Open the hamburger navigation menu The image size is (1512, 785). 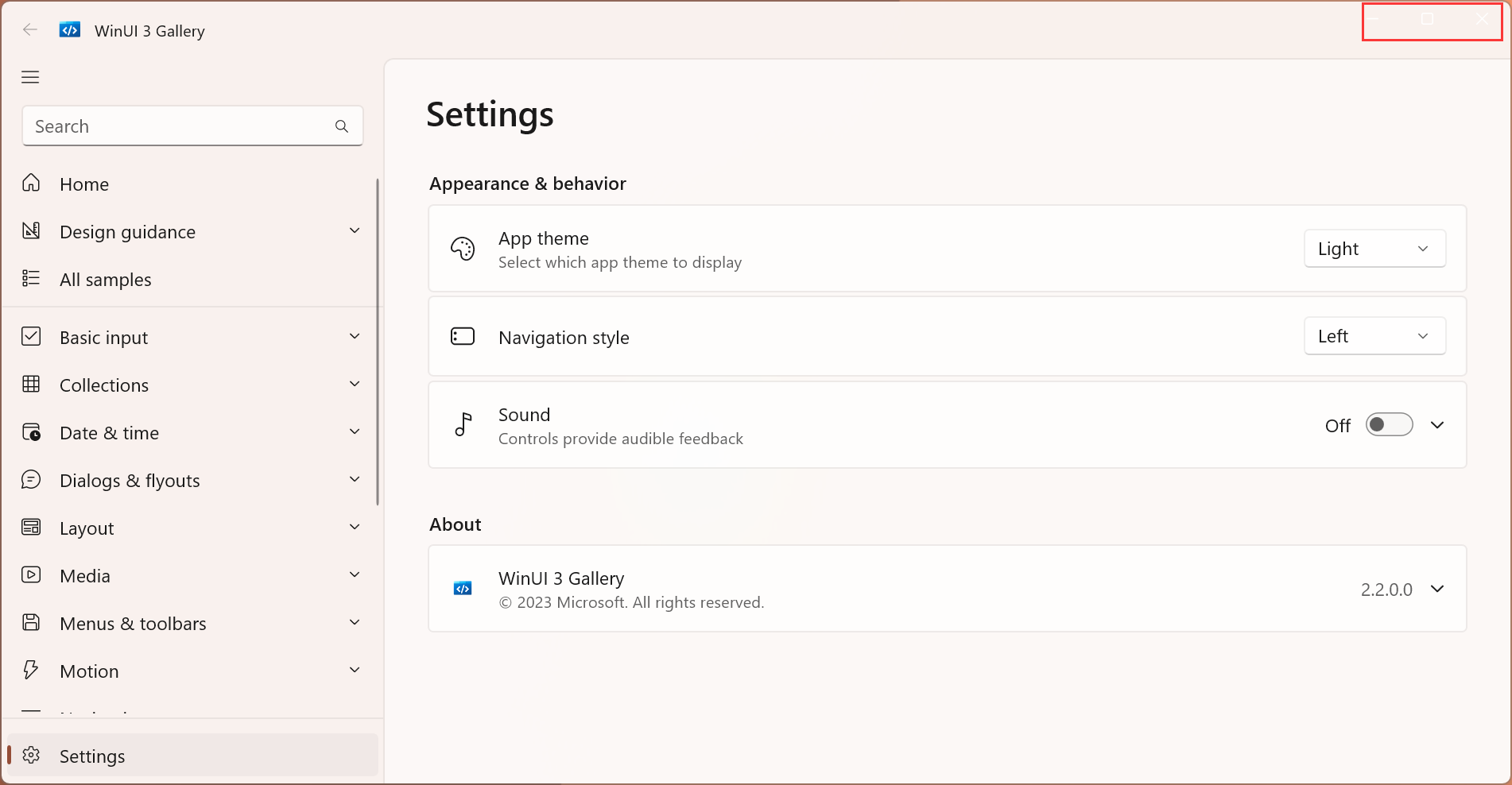point(30,76)
